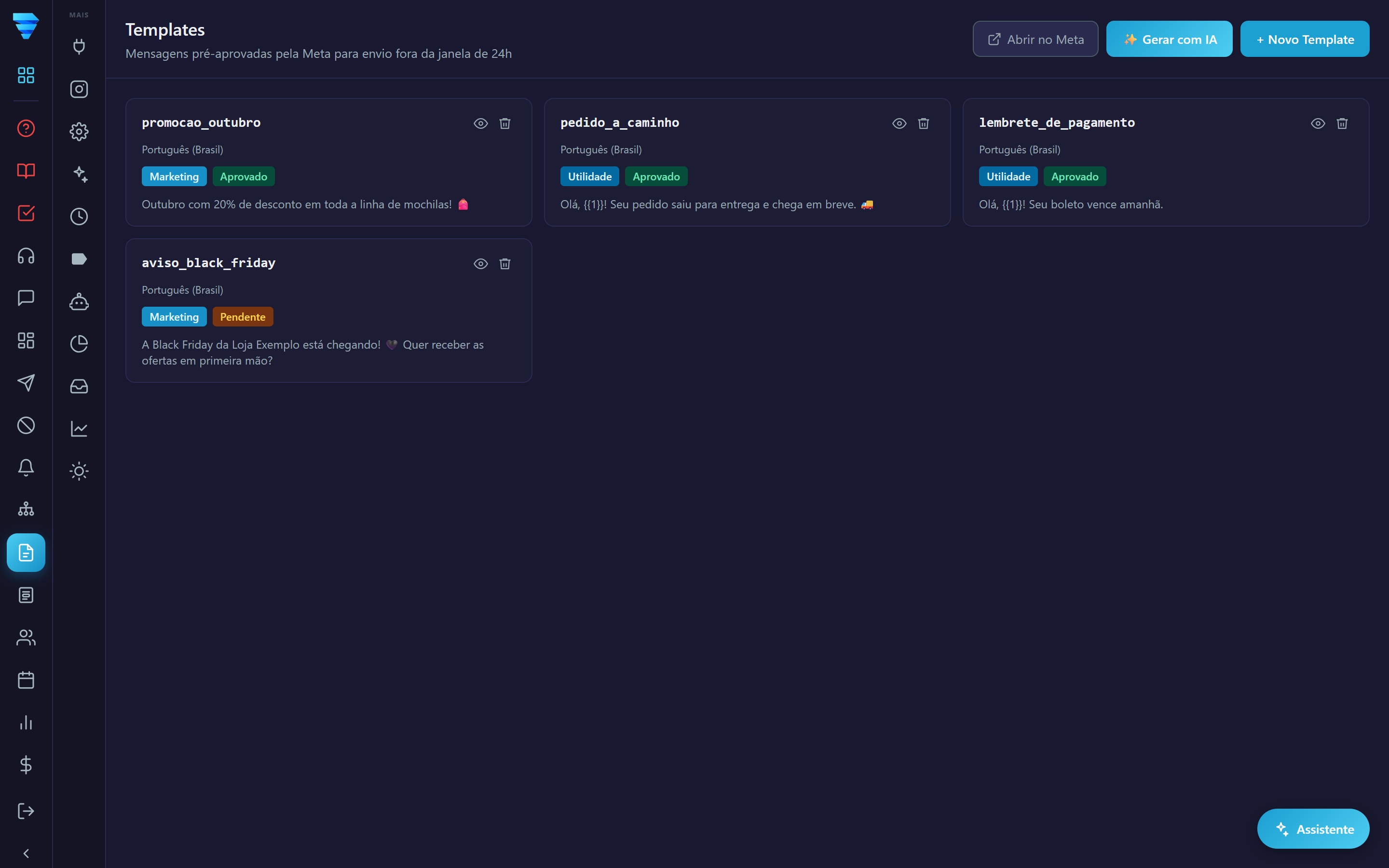The height and width of the screenshot is (868, 1389).
Task: Select the active Templates document icon
Action: pos(26,553)
